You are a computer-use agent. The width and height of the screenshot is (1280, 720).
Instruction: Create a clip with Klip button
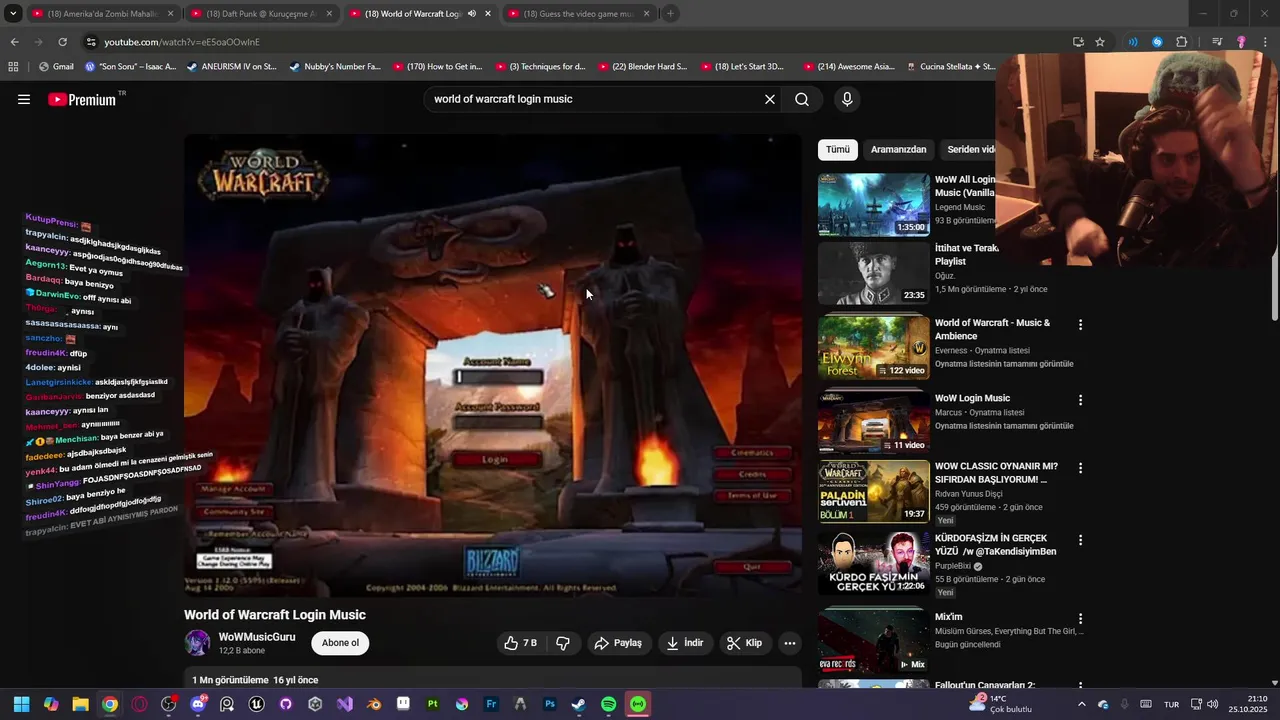tap(744, 643)
